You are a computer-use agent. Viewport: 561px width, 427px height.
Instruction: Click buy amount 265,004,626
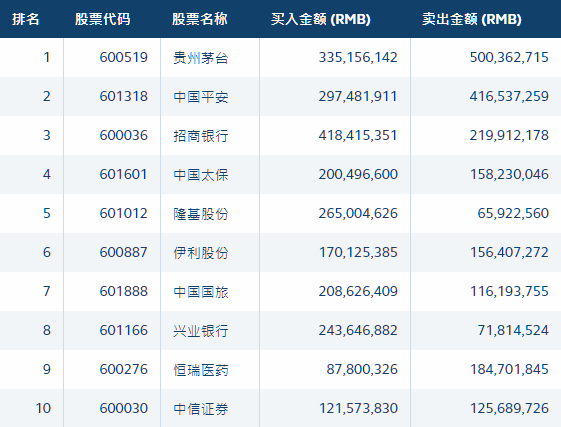[358, 213]
